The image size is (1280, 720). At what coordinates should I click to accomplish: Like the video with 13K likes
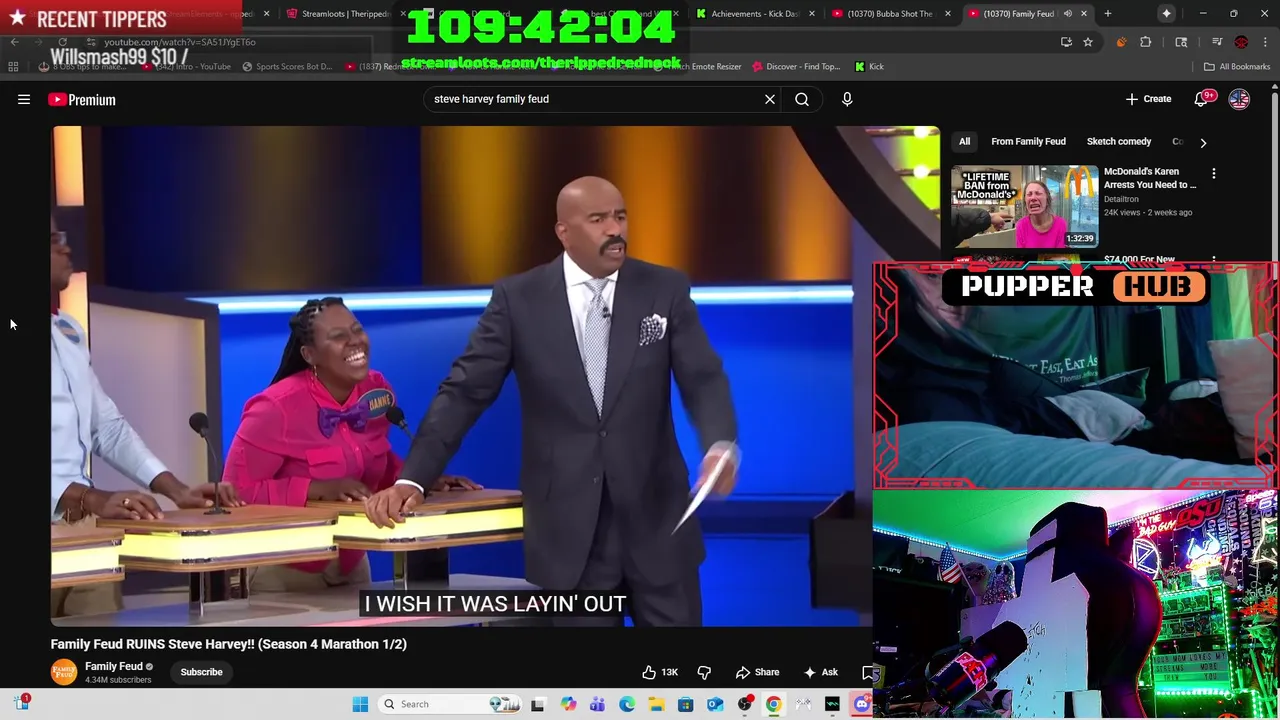pos(659,672)
